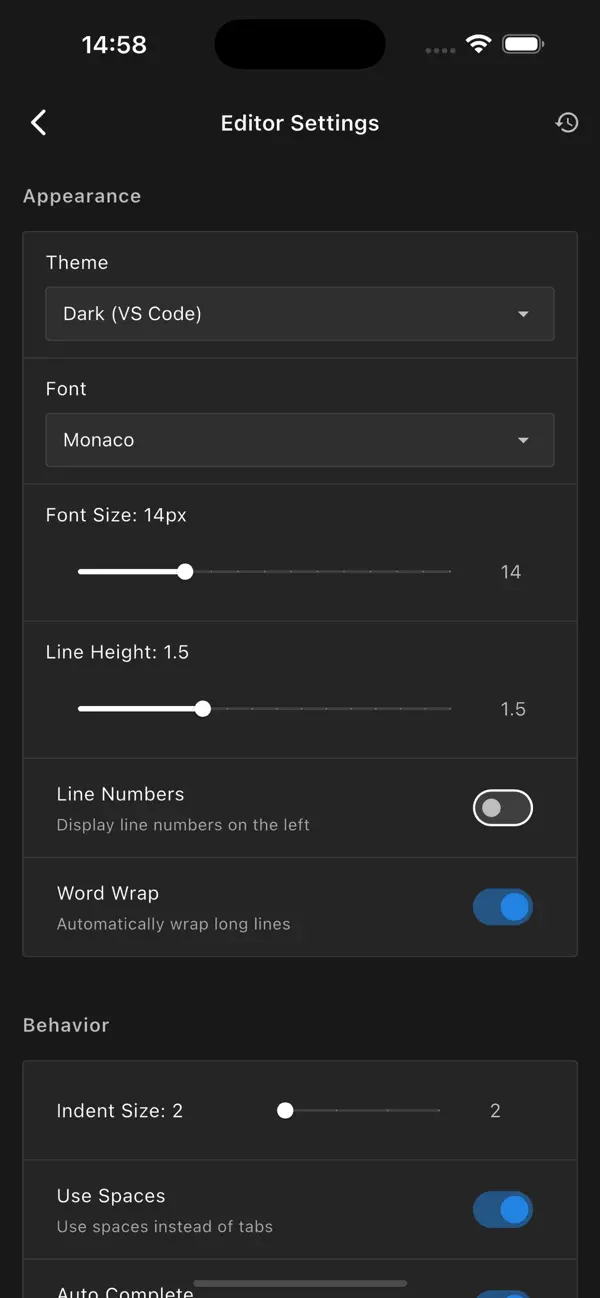
Task: Enable the Line Numbers toggle
Action: 502,807
